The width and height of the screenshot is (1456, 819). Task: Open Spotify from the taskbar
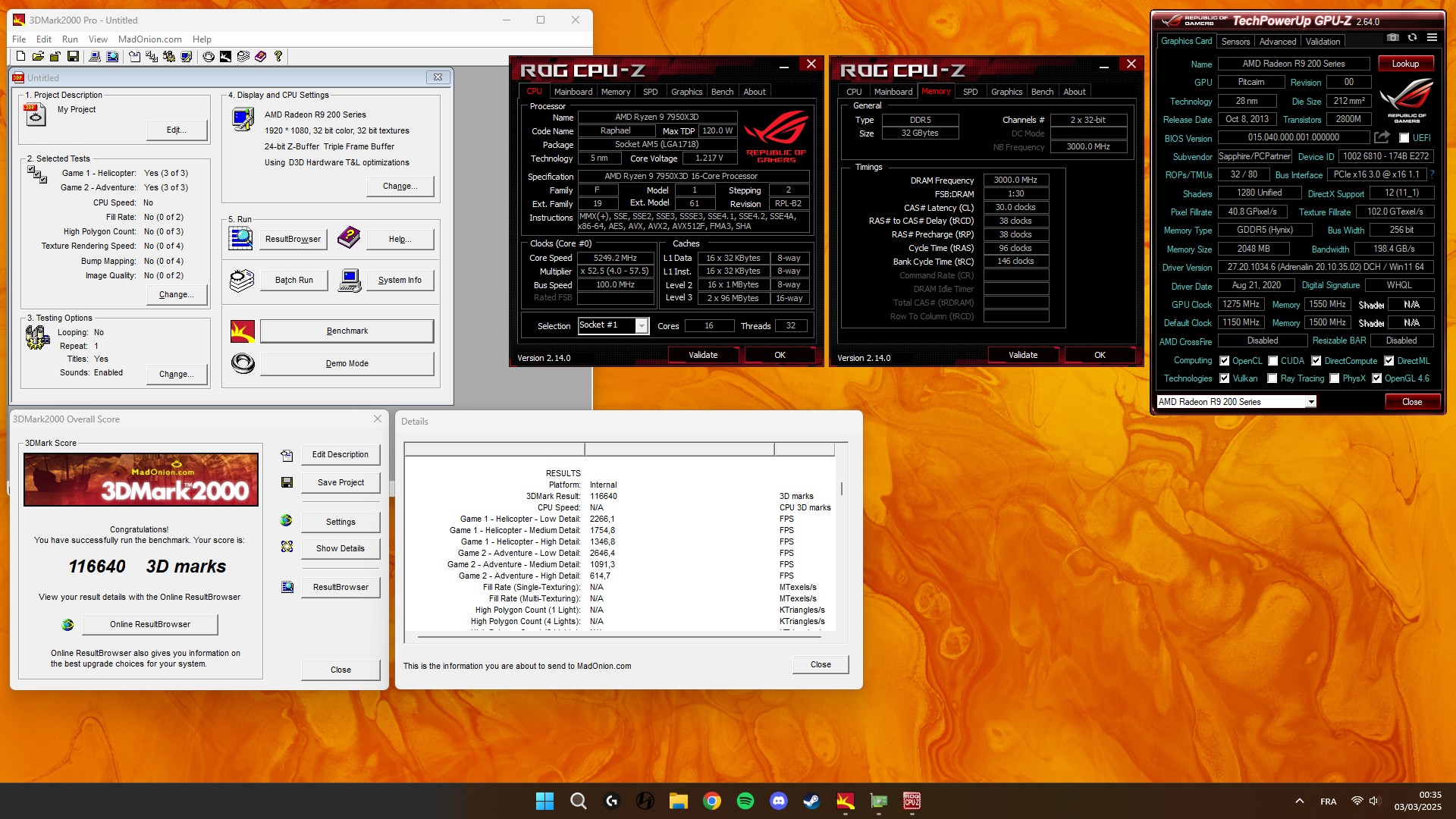pyautogui.click(x=745, y=801)
